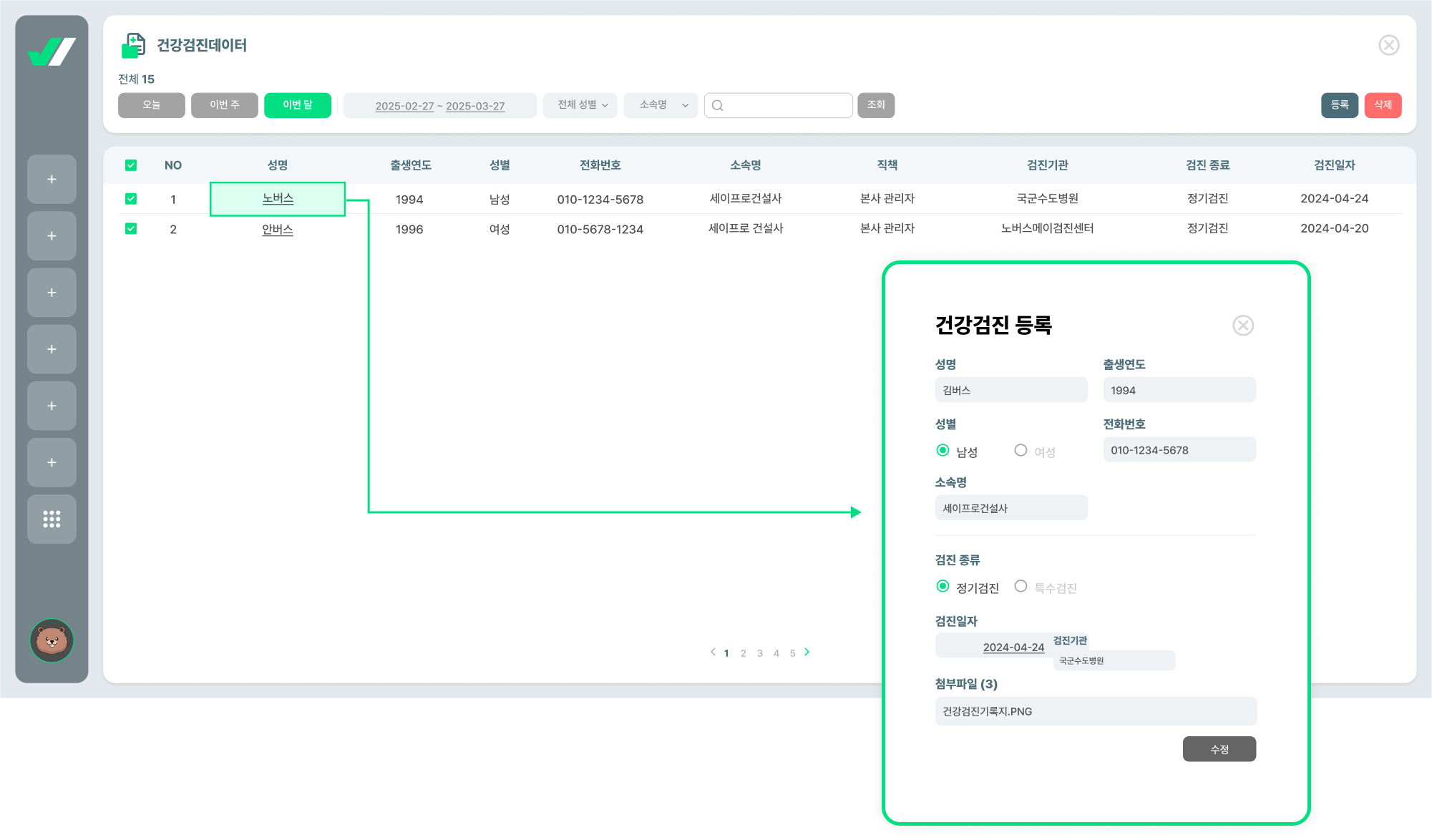Image resolution: width=1432 pixels, height=840 pixels.
Task: Open the 안버스 name link in table
Action: pyautogui.click(x=277, y=230)
